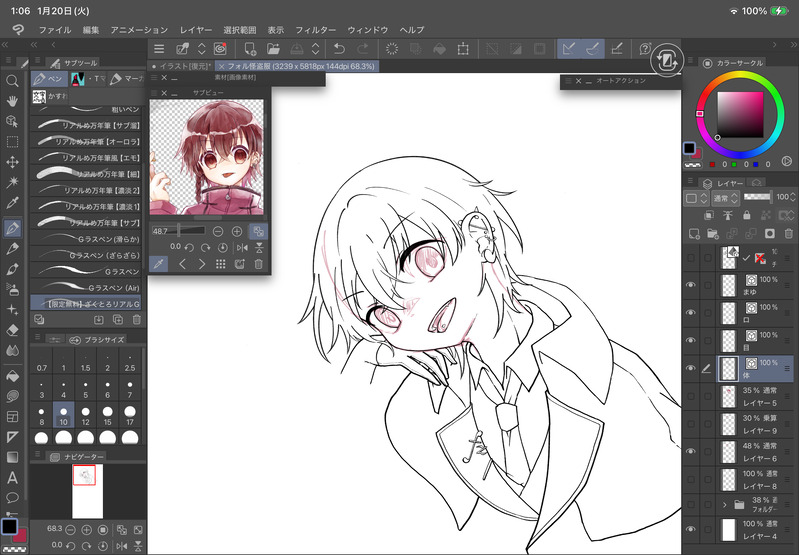Image resolution: width=799 pixels, height=555 pixels.
Task: Choose brush size 5
Action: [86, 389]
